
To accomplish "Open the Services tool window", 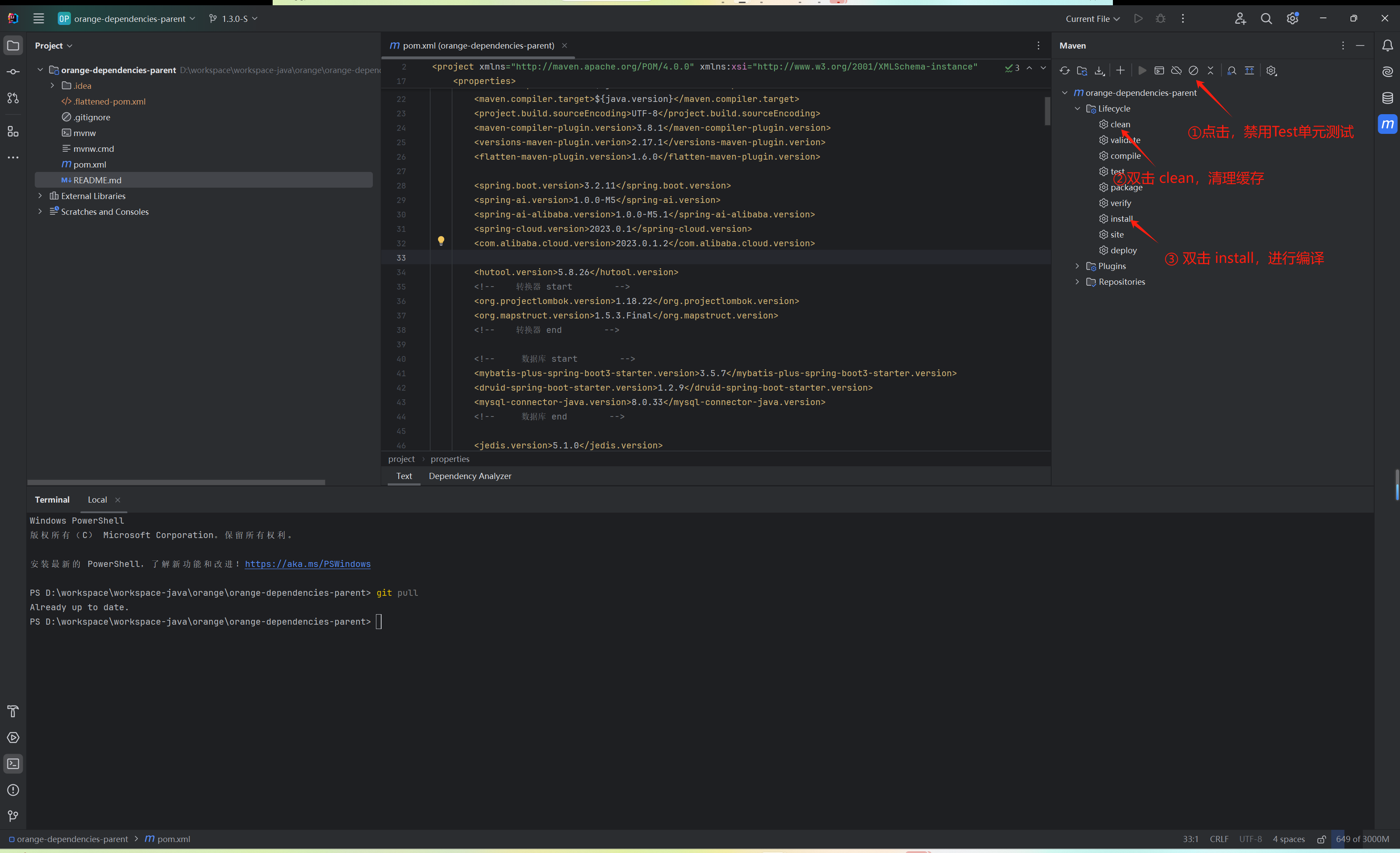I will tap(13, 737).
